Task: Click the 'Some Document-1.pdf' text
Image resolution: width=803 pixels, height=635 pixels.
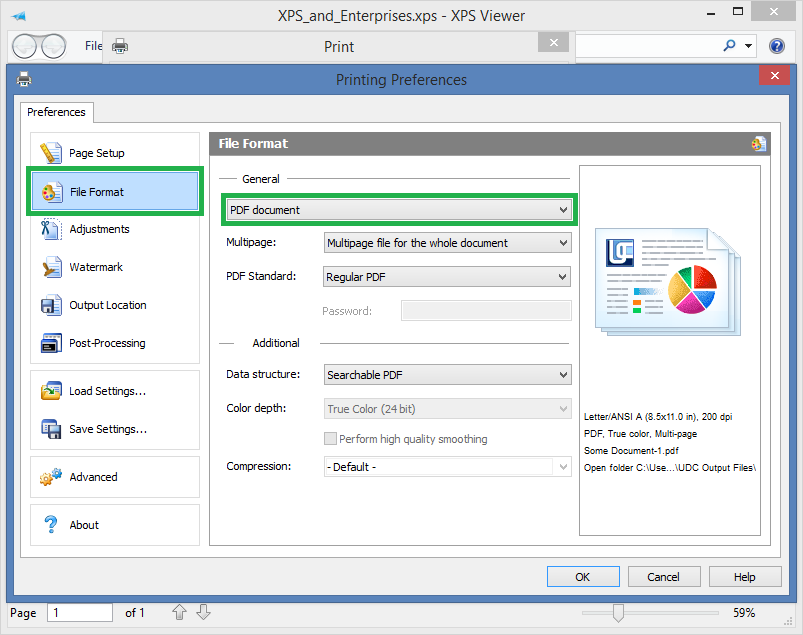Action: [631, 451]
